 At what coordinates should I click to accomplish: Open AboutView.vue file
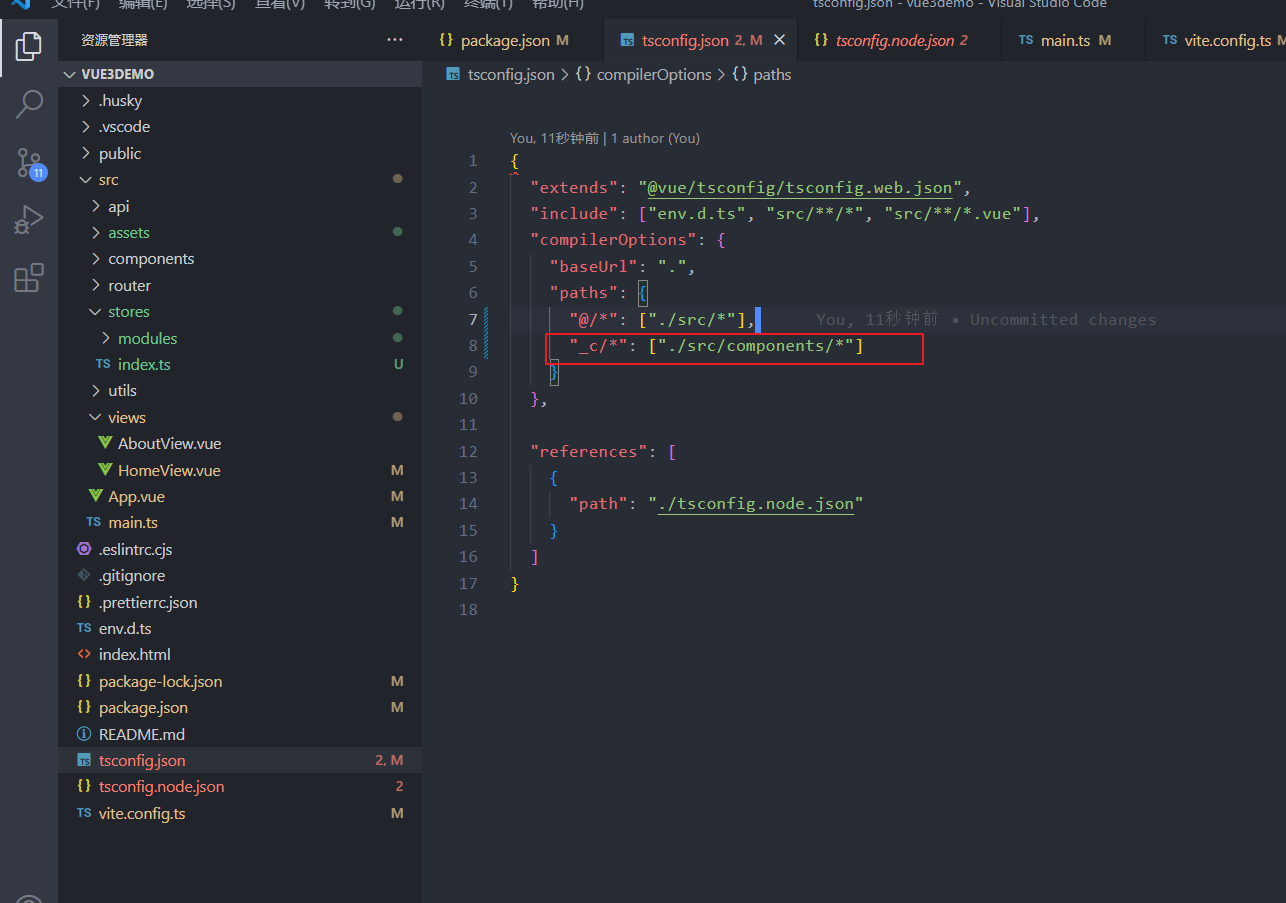pos(240,444)
